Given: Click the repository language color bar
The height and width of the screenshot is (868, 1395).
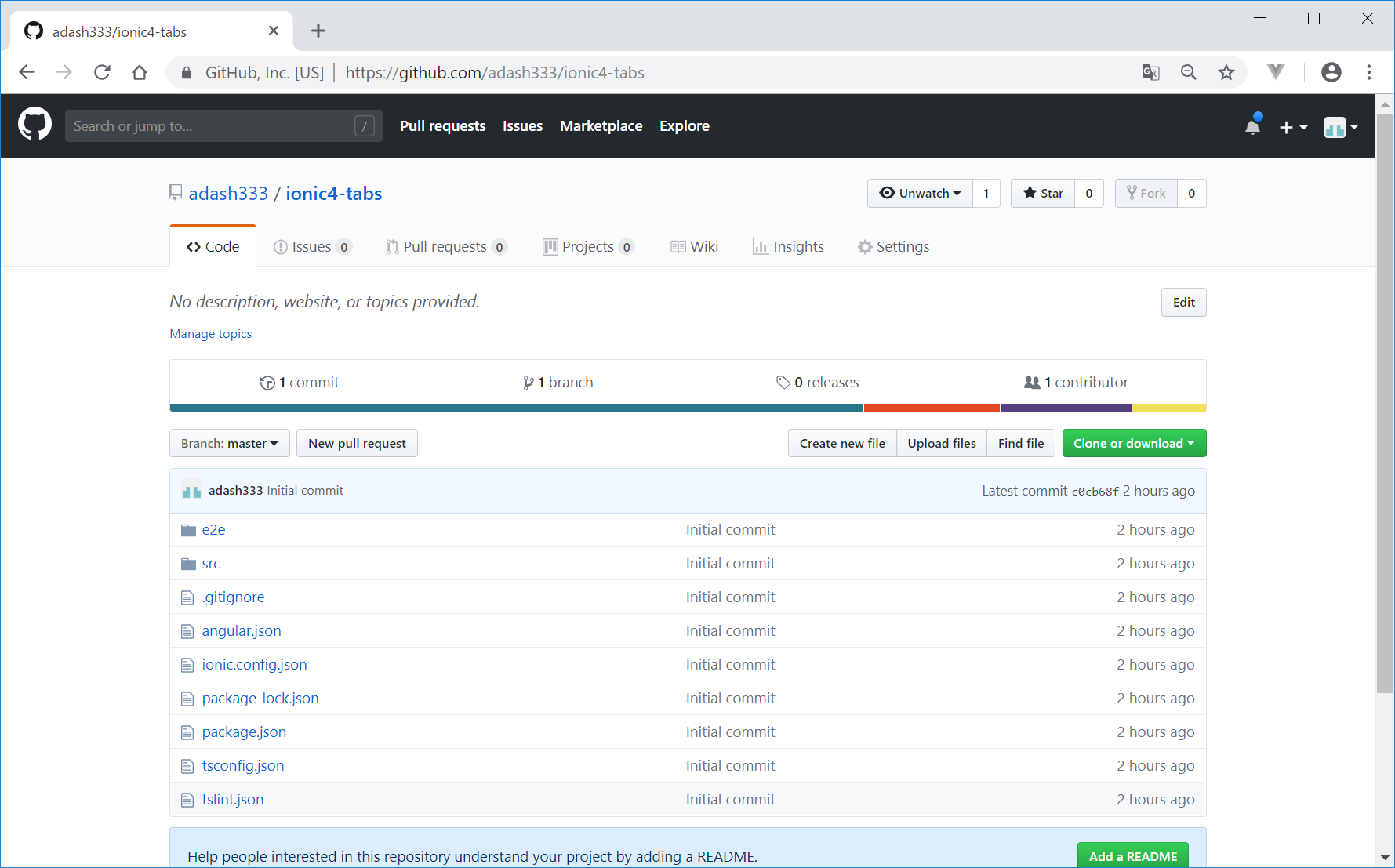Looking at the screenshot, I should point(687,408).
